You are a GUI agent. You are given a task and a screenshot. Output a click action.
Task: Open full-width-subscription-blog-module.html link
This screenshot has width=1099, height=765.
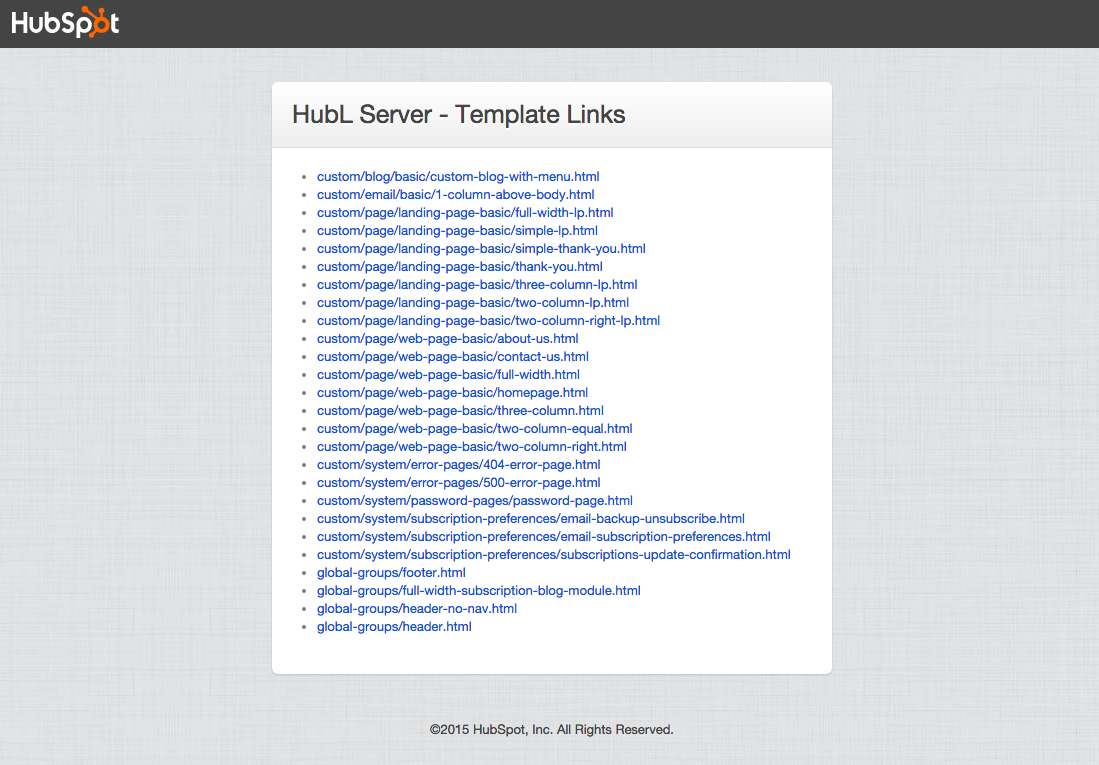(x=479, y=590)
